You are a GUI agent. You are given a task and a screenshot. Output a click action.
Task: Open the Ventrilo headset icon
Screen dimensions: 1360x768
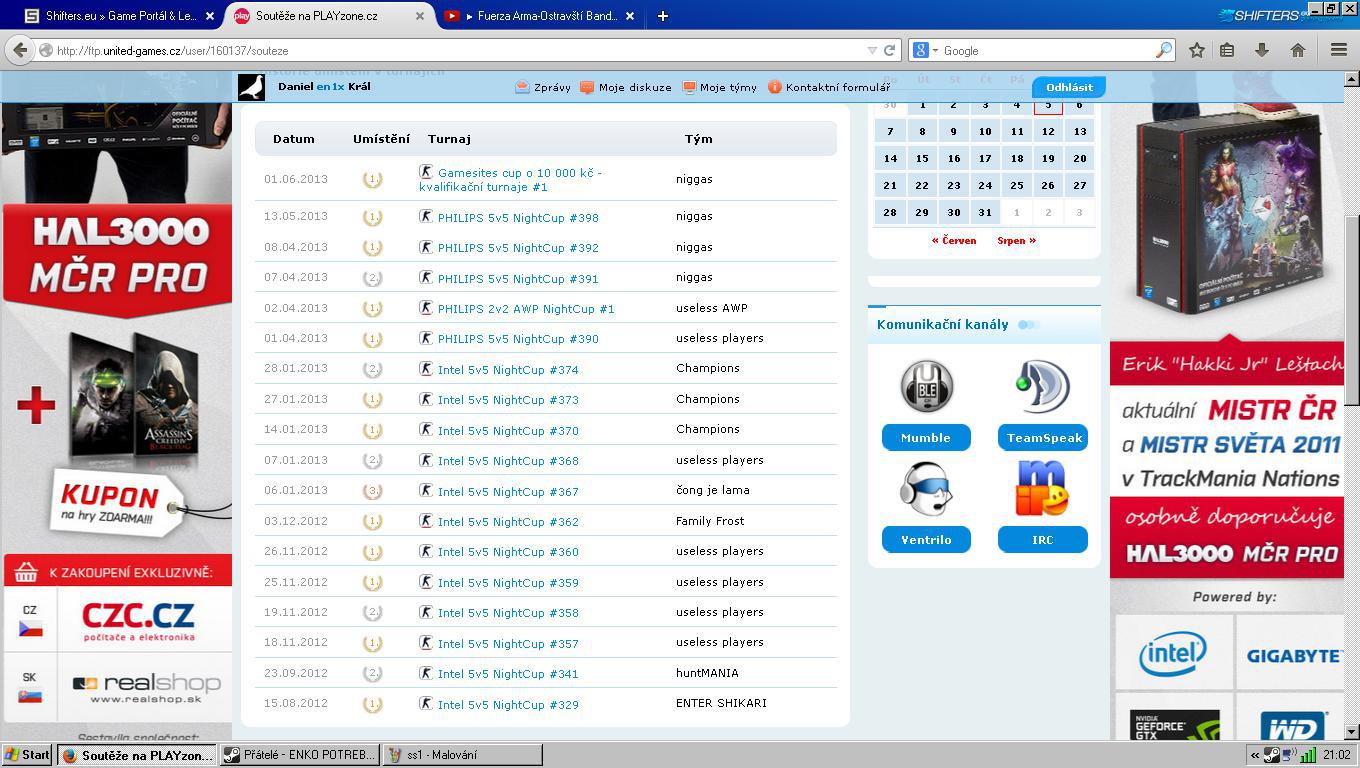pyautogui.click(x=926, y=489)
